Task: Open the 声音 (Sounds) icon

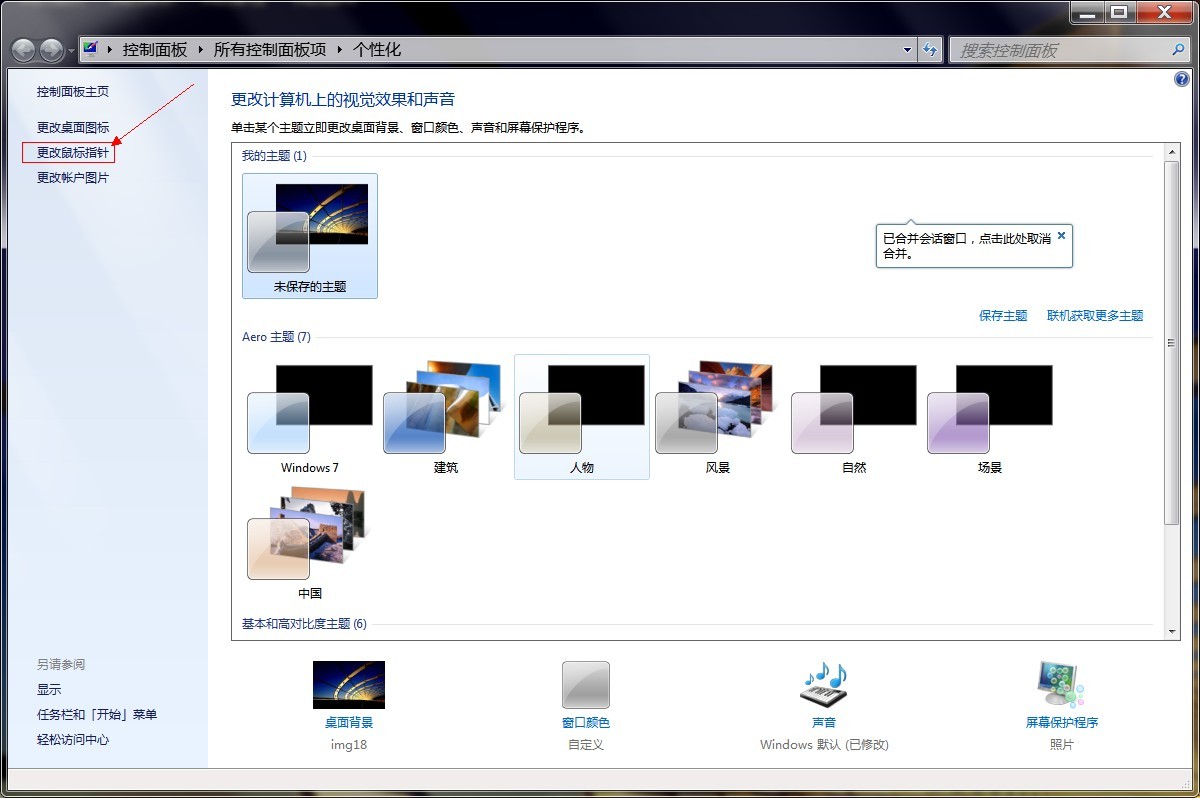Action: (x=822, y=684)
